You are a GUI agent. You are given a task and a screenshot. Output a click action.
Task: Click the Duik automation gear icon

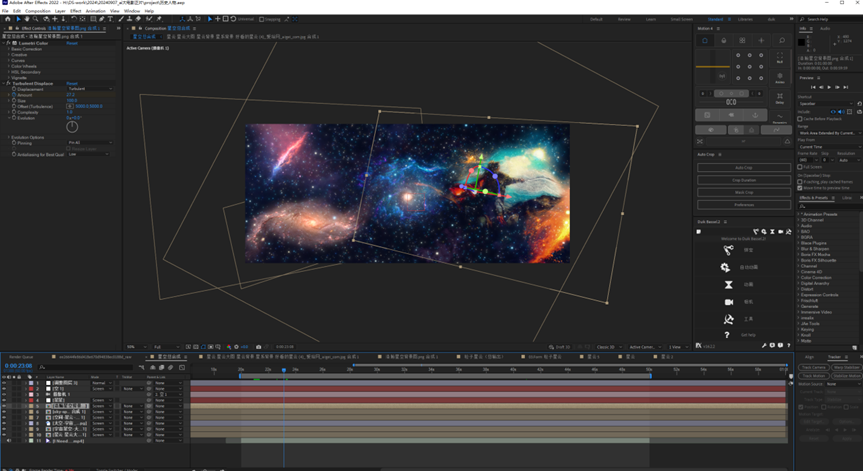pos(725,267)
